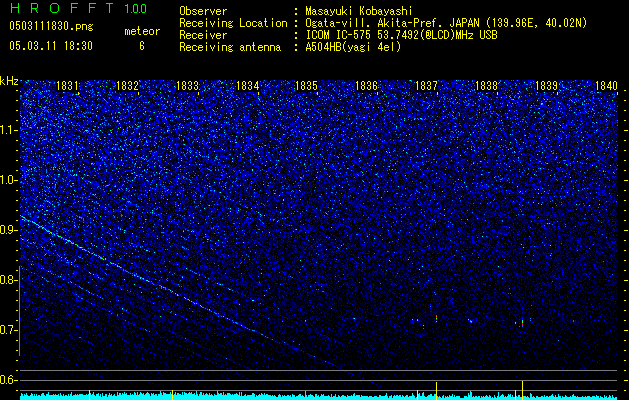
Task: Click the 1838 time axis label
Action: tap(486, 86)
